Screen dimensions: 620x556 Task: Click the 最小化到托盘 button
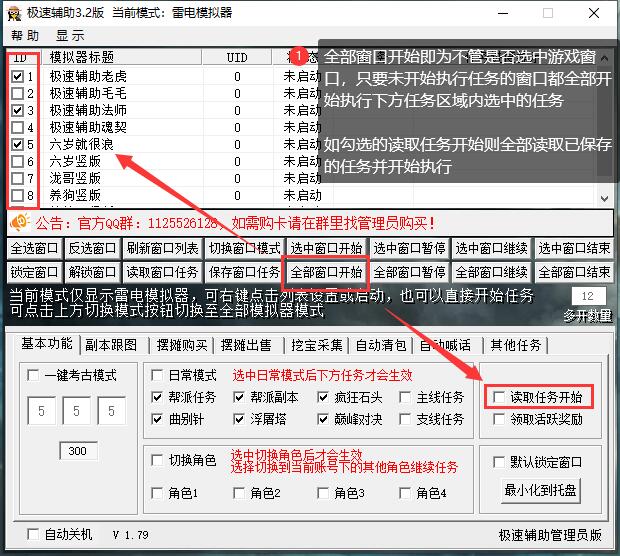tap(541, 490)
